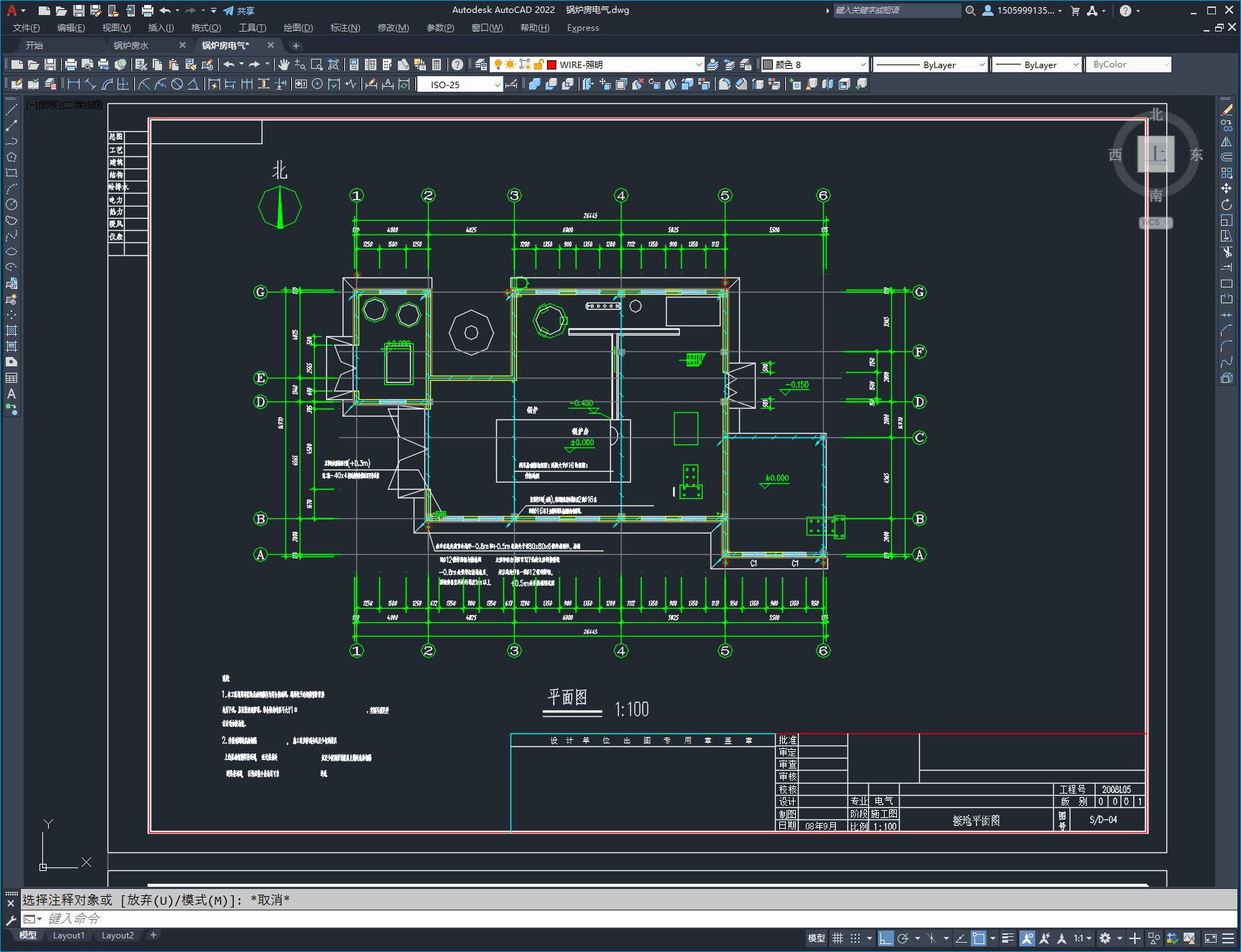Open the first ByLayer linetype dropdown
The image size is (1241, 952).
pyautogui.click(x=982, y=65)
